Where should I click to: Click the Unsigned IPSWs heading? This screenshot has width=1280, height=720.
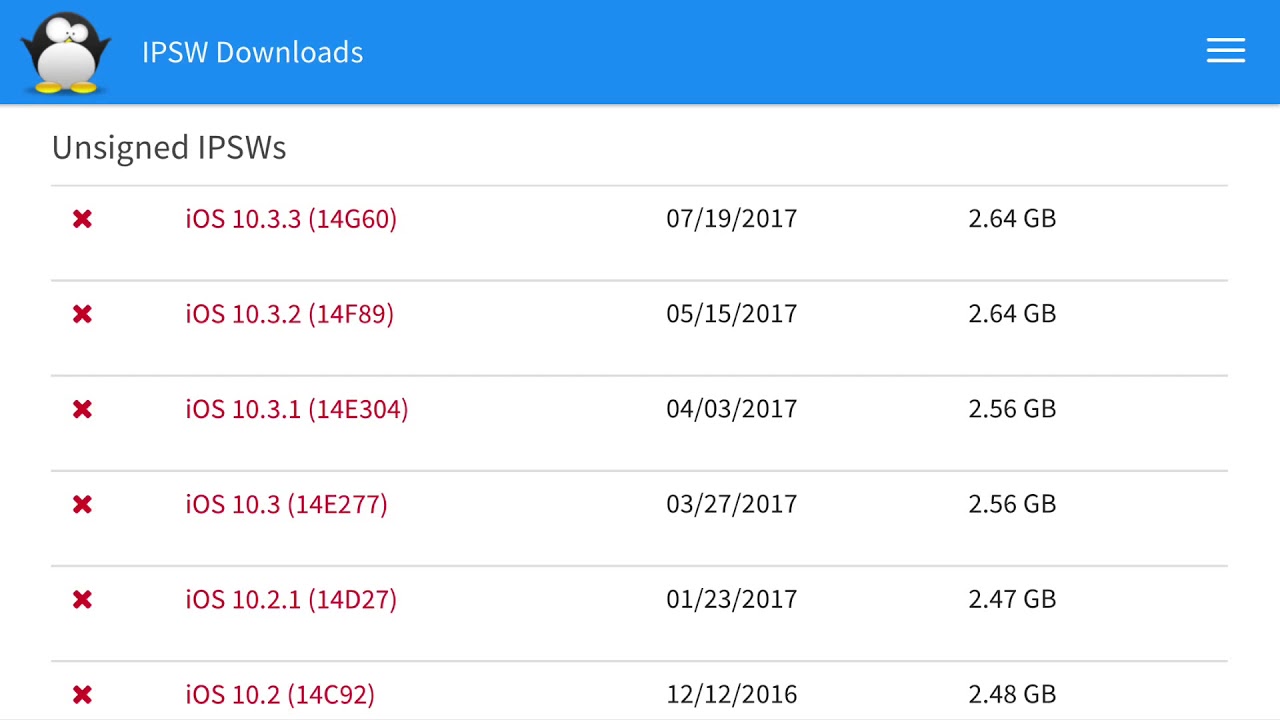(169, 148)
